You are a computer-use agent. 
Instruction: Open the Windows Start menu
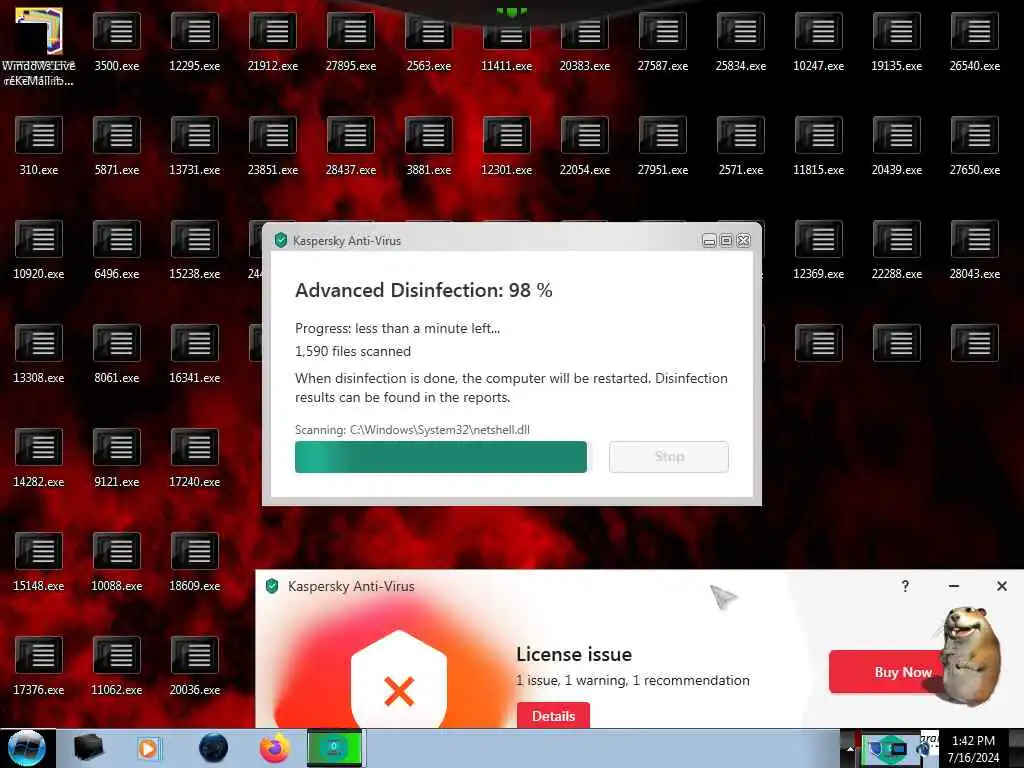click(x=26, y=748)
